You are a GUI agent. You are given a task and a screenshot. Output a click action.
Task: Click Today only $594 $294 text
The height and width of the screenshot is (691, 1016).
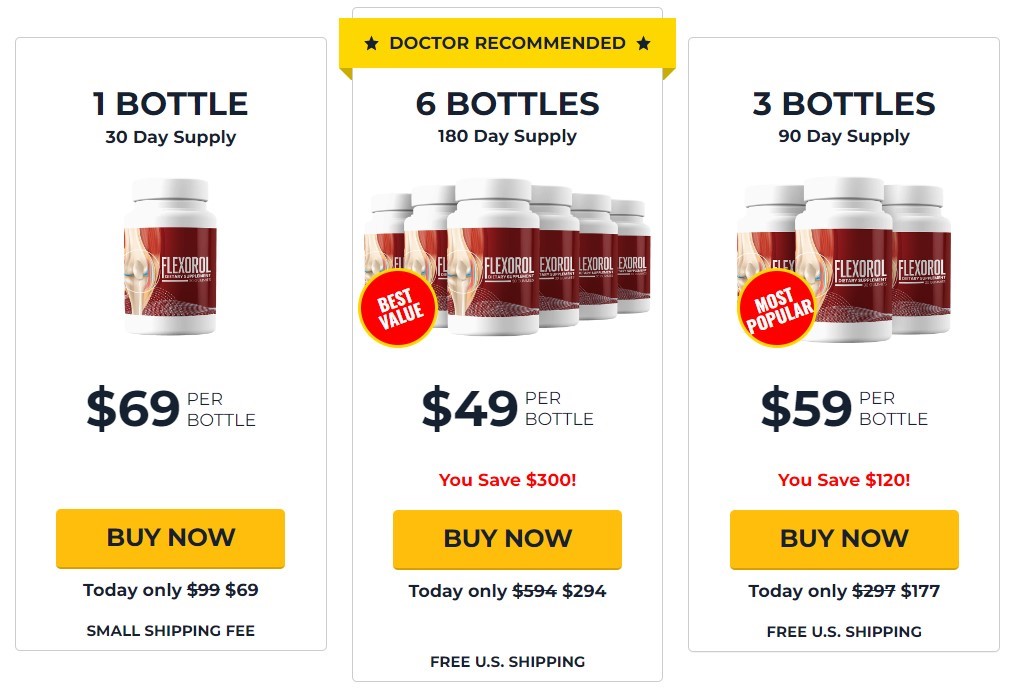[507, 591]
